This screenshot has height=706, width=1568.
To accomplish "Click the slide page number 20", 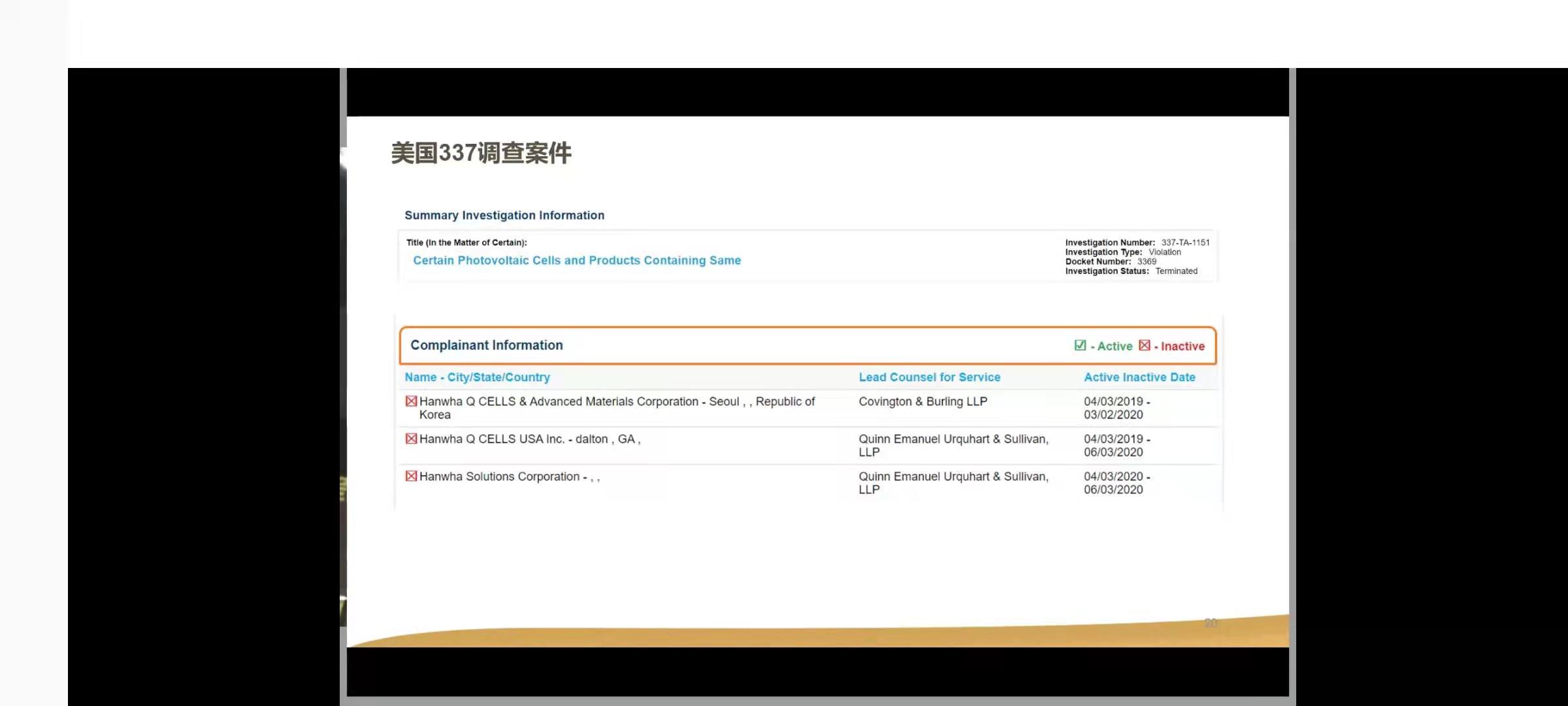I will point(1210,623).
